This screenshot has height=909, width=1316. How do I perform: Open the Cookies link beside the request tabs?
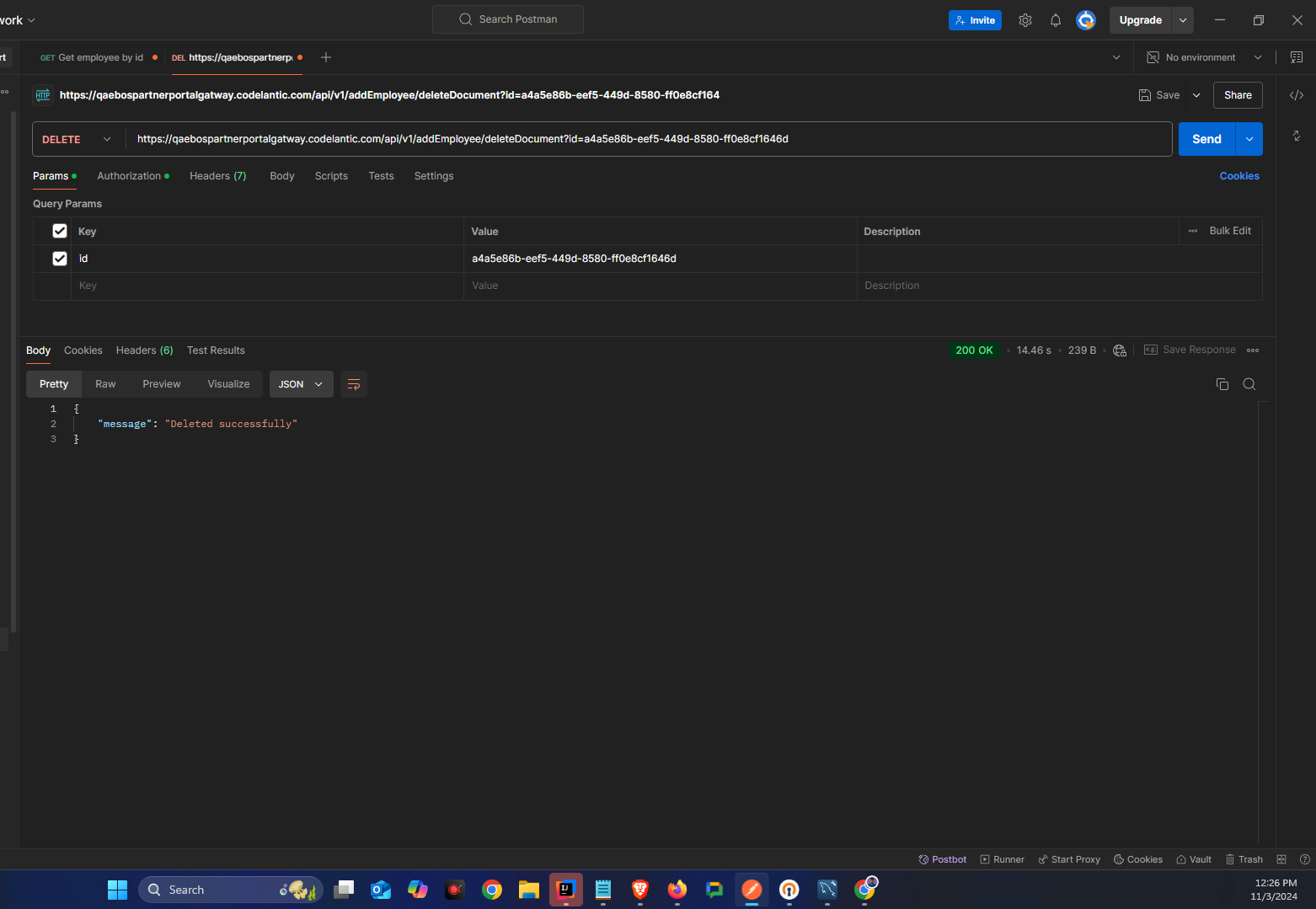pyautogui.click(x=1239, y=176)
